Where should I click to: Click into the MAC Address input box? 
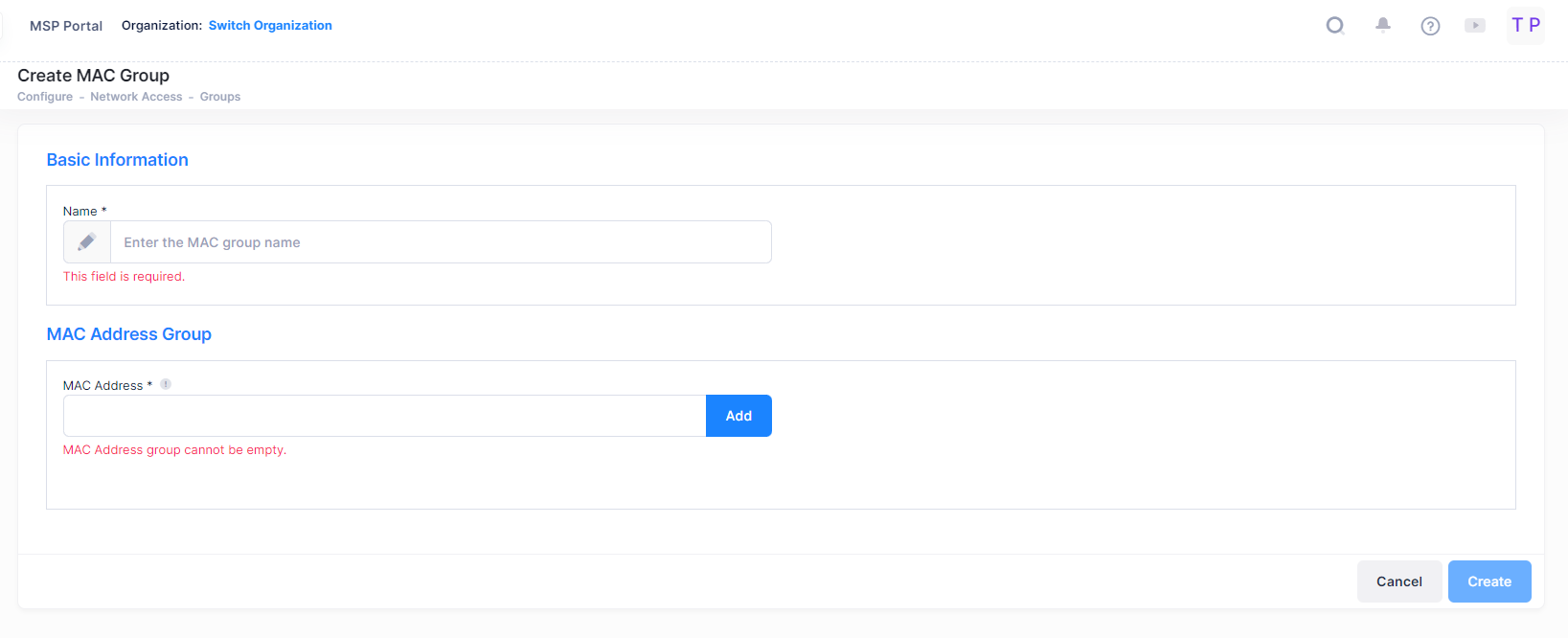[384, 416]
